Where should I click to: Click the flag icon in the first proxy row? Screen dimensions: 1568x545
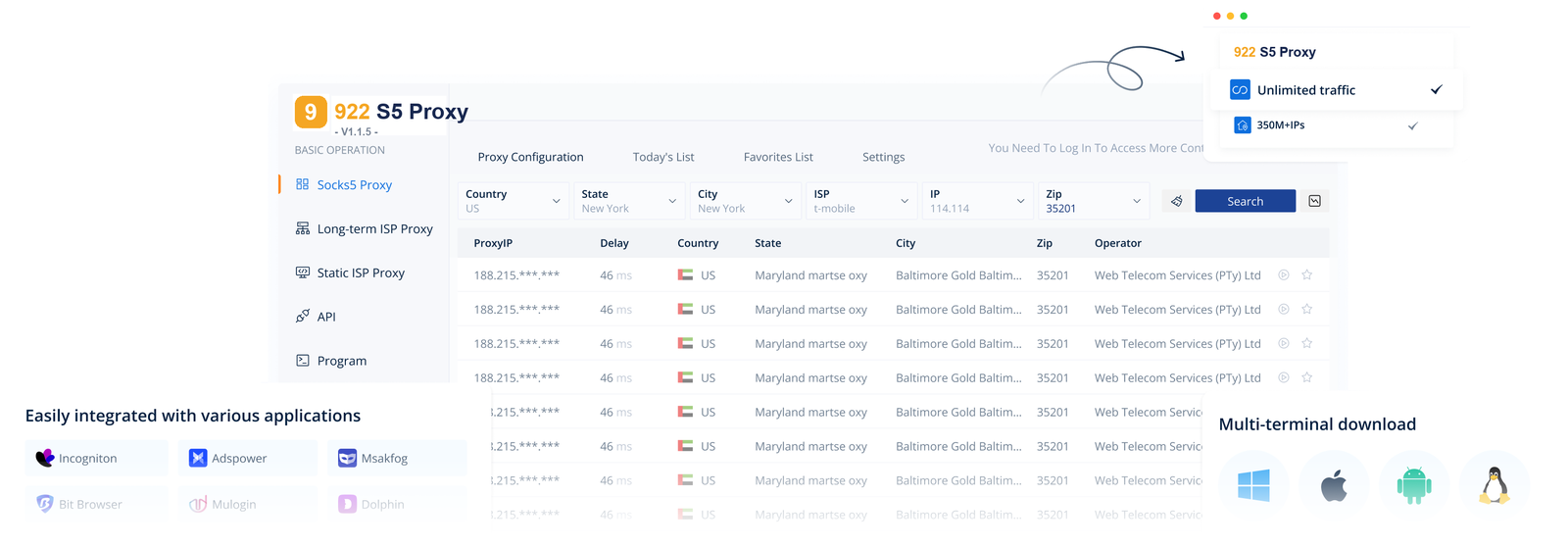click(685, 275)
